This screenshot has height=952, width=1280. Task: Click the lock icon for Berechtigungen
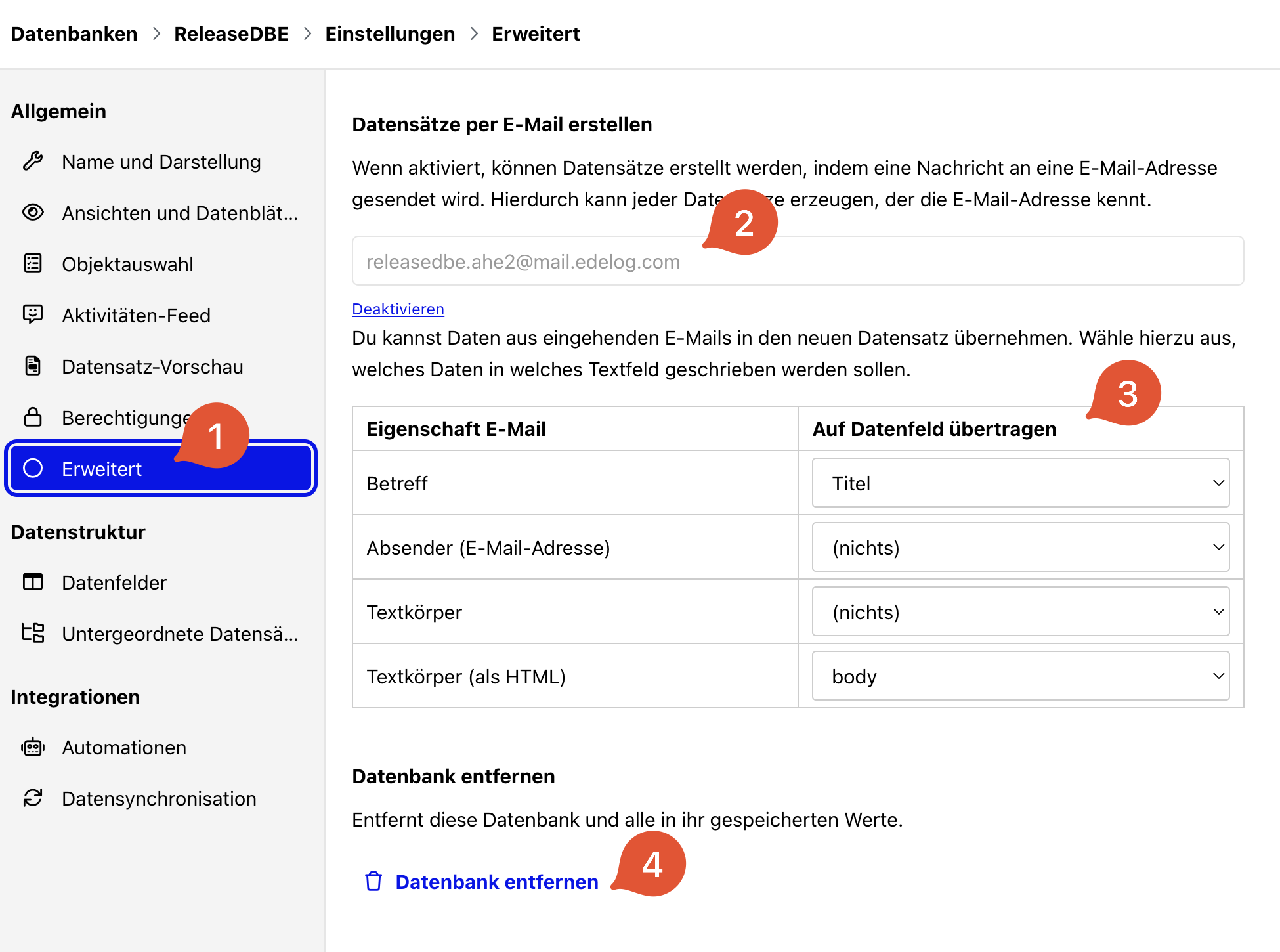click(33, 417)
